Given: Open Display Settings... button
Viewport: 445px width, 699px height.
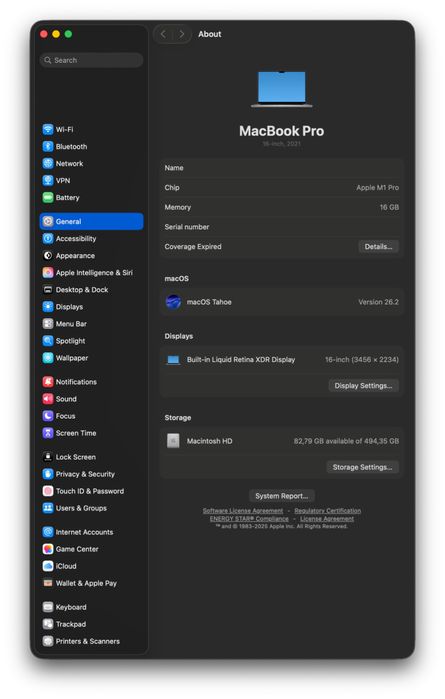Looking at the screenshot, I should point(363,386).
